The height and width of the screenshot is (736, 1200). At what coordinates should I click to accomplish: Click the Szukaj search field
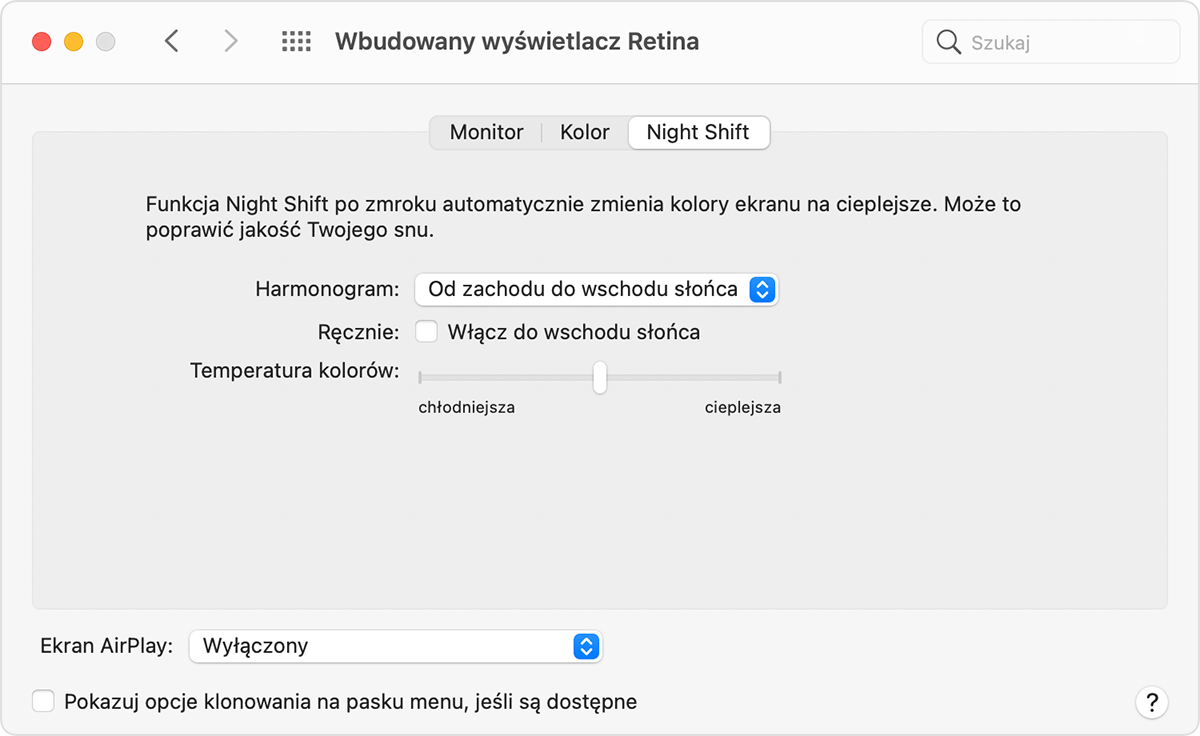[x=1051, y=42]
